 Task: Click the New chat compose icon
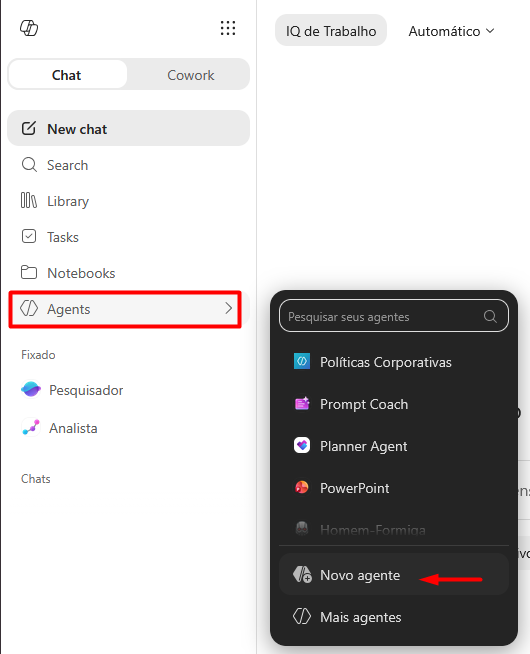pos(29,128)
